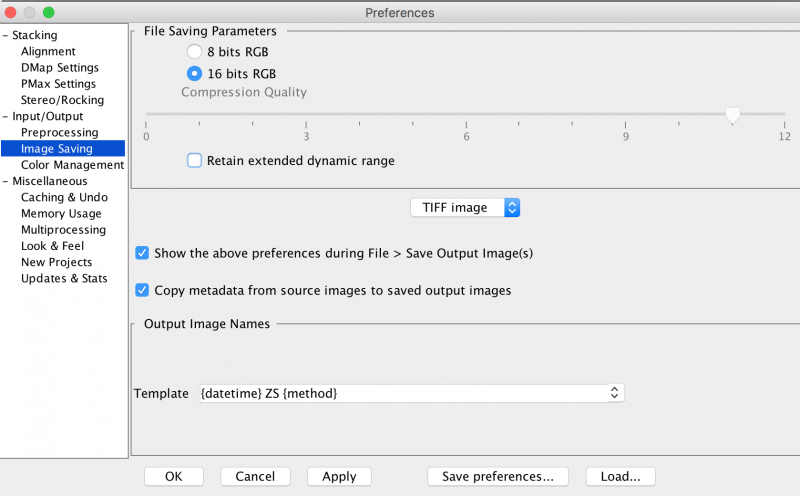Toggle Copy metadata from source images checkbox
This screenshot has height=496, width=800.
(x=142, y=290)
